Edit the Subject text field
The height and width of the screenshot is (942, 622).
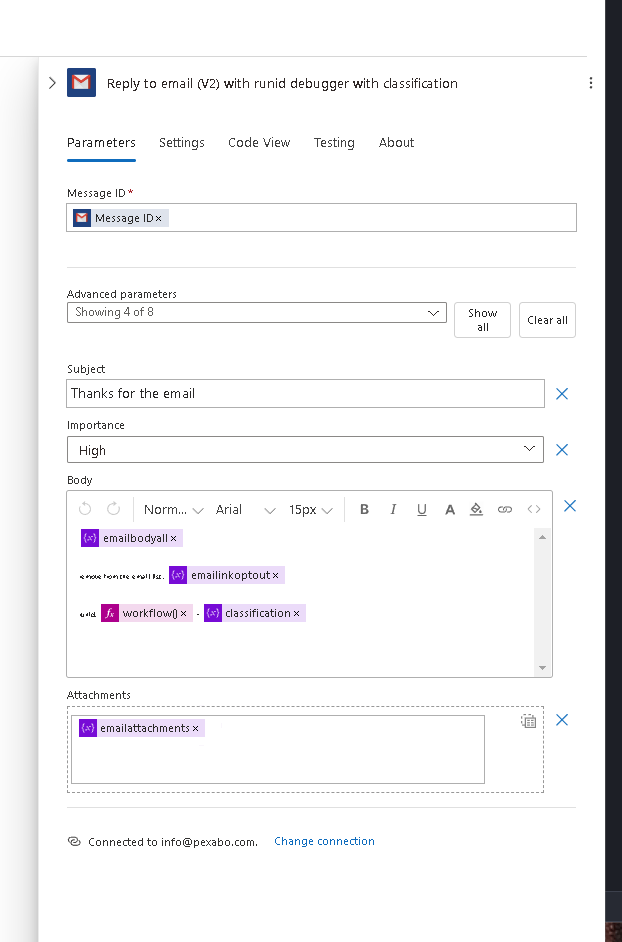pyautogui.click(x=305, y=394)
